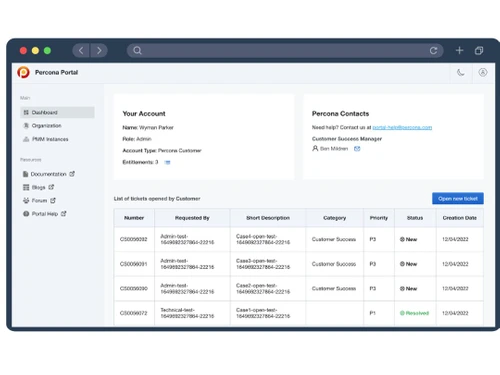The width and height of the screenshot is (500, 375).
Task: Click the Percona Portal title
Action: tap(56, 72)
